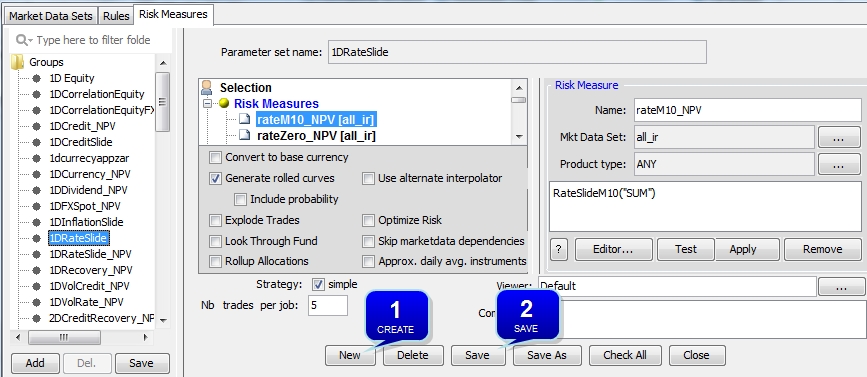This screenshot has width=867, height=377.
Task: Uncheck the simple Strategy checkbox
Action: pos(318,285)
